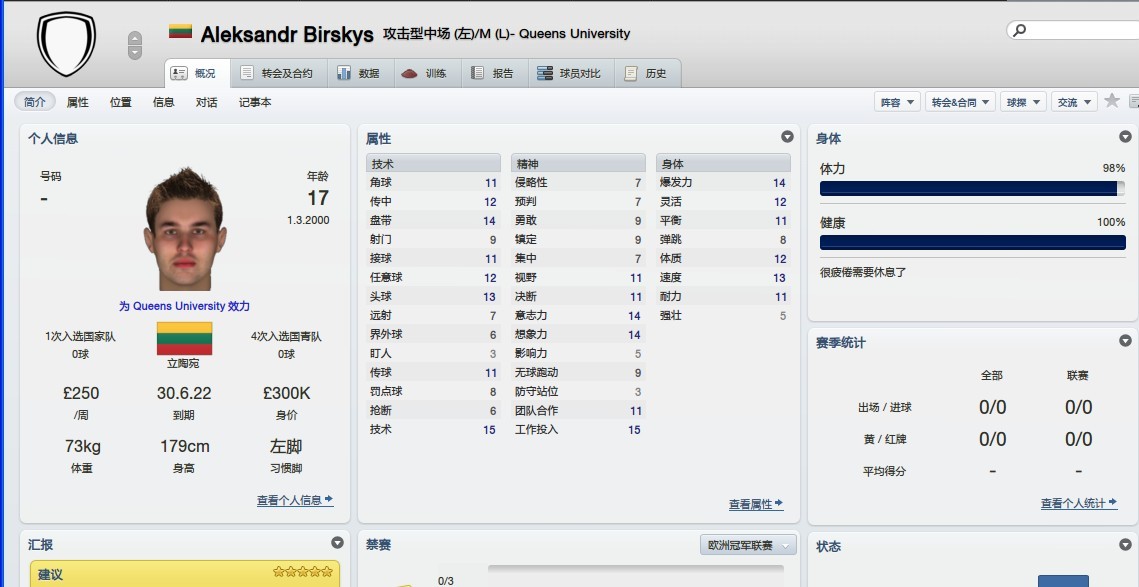Viewport: 1139px width, 587px height.
Task: Open the 概况 overview tab
Action: click(x=197, y=73)
